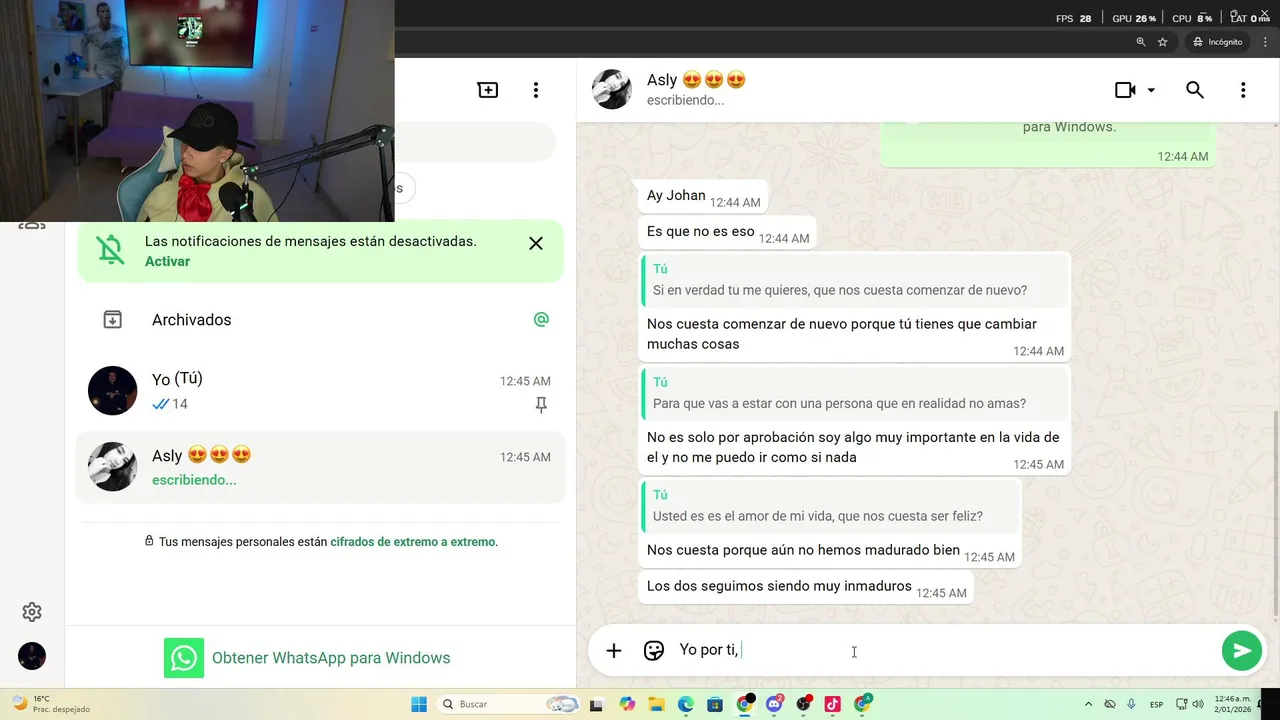Screen dimensions: 1280x720
Task: Open Asly's profile photo in chat header
Action: 612,89
